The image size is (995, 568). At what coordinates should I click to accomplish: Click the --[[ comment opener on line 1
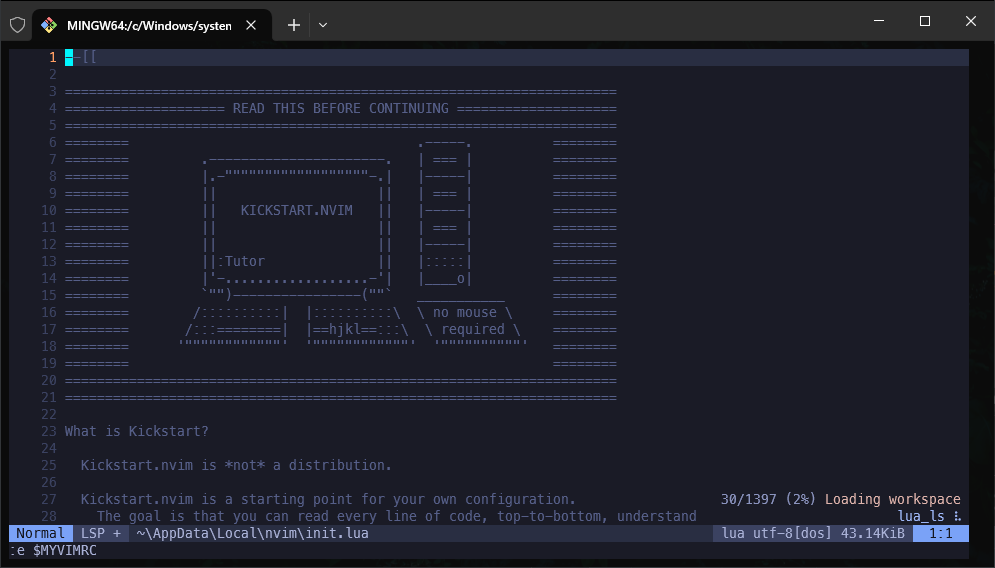tap(81, 57)
